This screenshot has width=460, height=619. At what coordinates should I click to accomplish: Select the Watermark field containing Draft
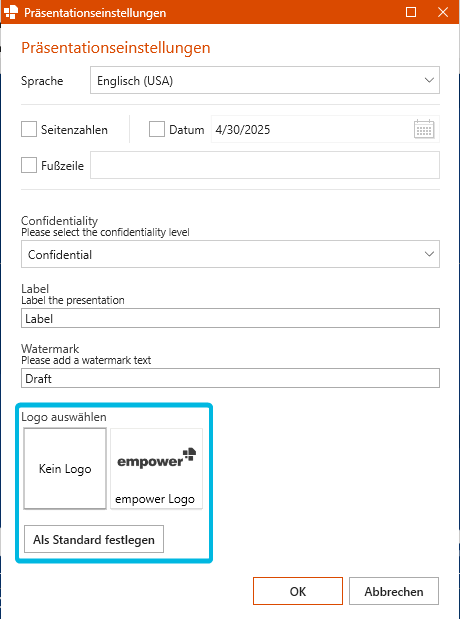pyautogui.click(x=230, y=378)
